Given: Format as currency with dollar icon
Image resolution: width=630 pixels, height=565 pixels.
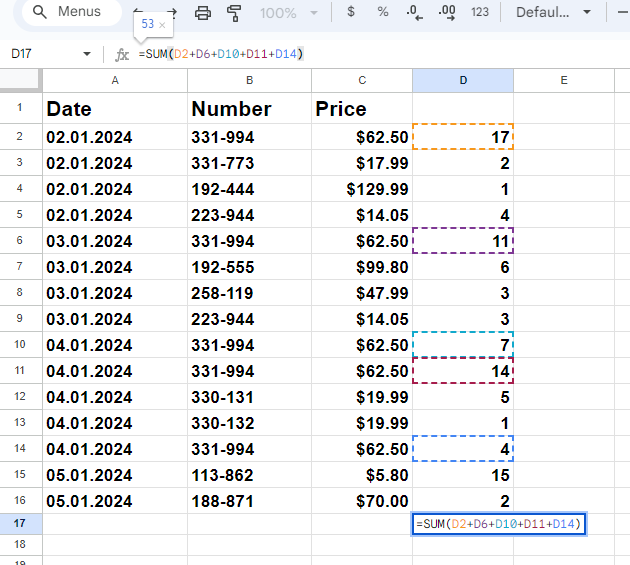Looking at the screenshot, I should (351, 12).
